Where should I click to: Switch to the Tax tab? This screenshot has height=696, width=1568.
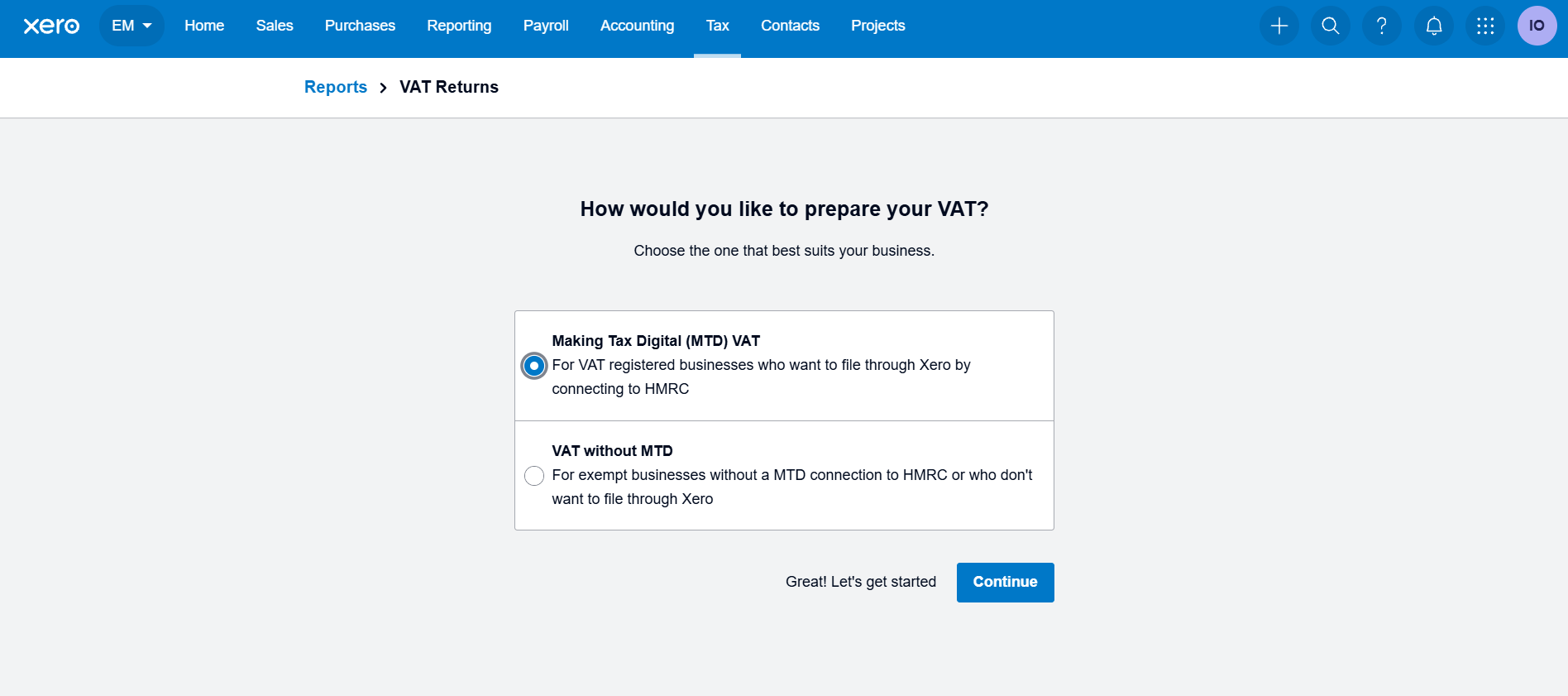pos(717,26)
